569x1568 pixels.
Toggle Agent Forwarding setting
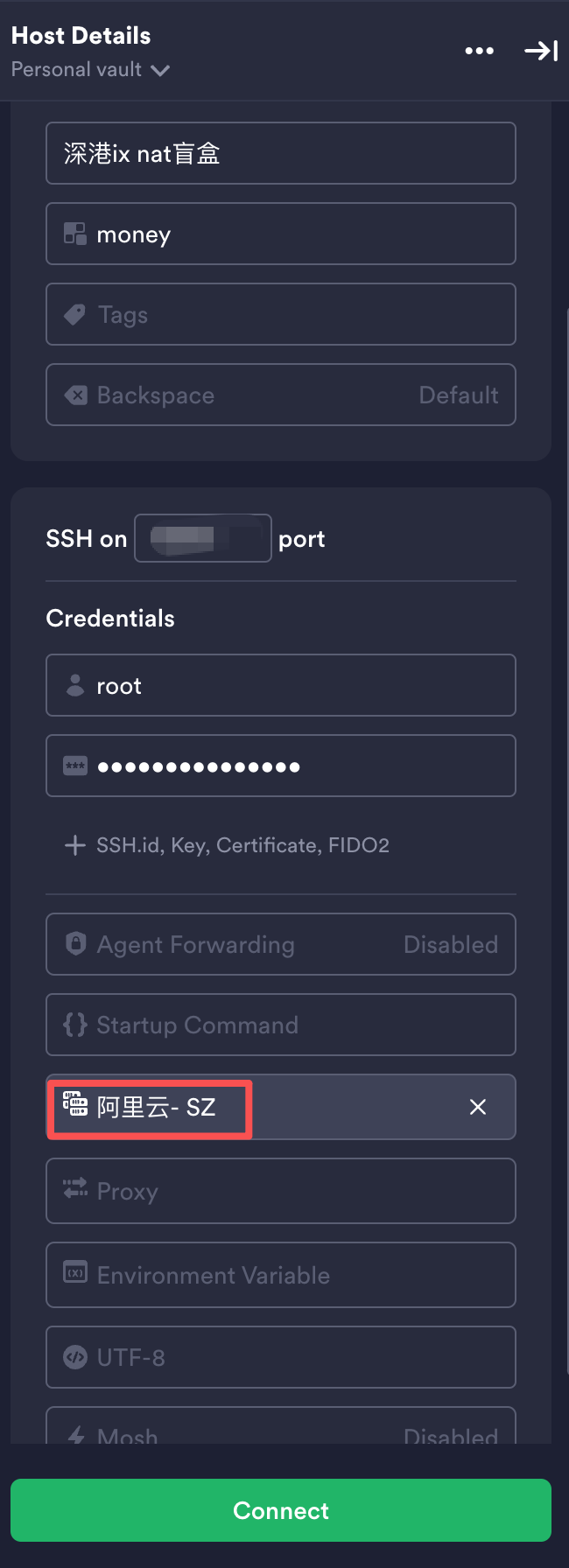point(280,945)
